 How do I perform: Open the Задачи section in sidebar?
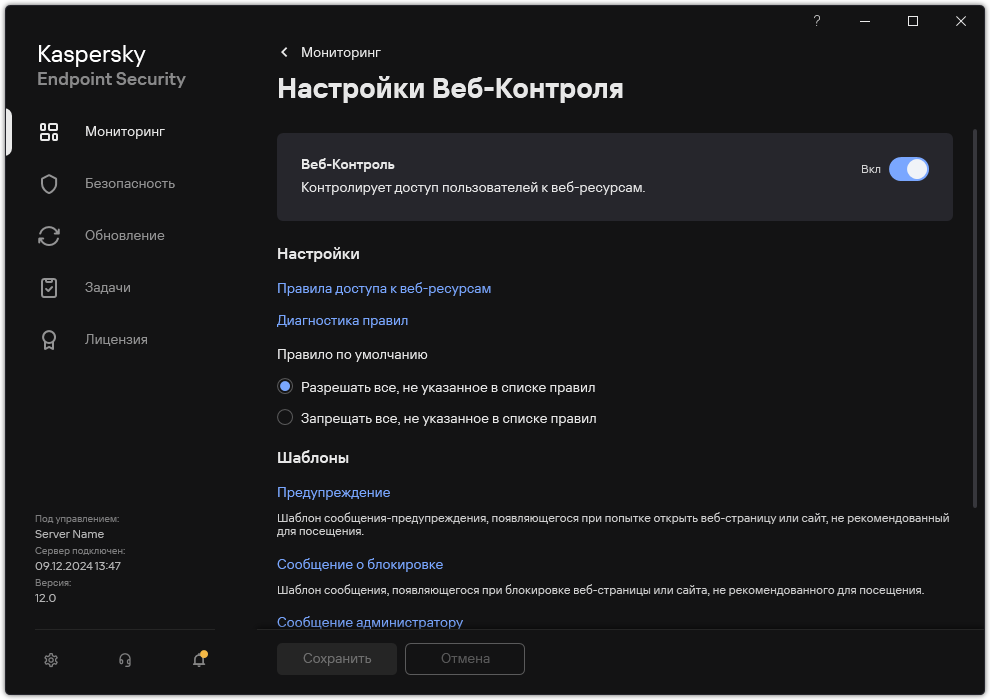[x=108, y=288]
